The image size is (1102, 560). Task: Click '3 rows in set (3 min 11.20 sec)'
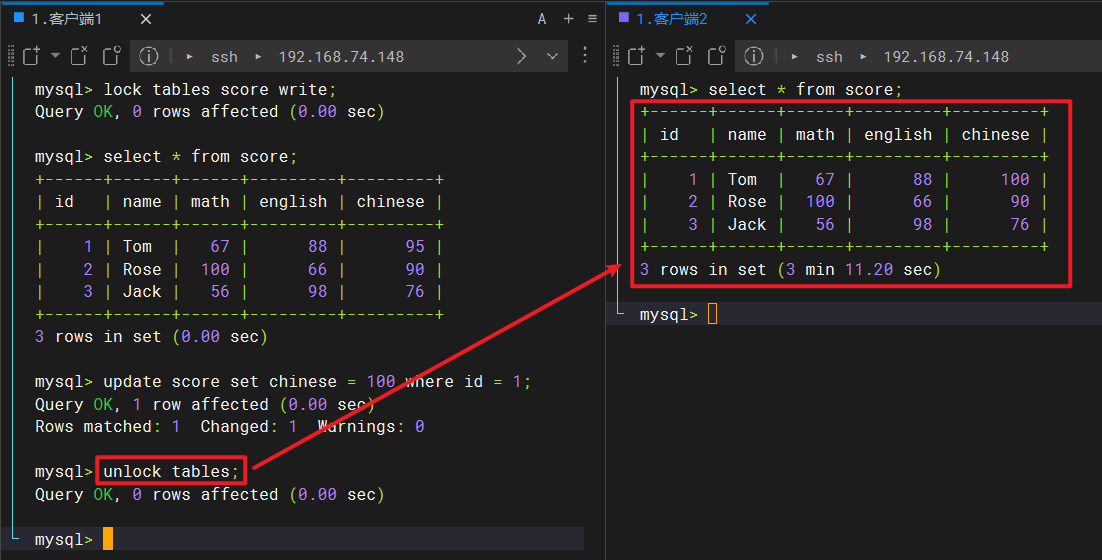pos(790,270)
